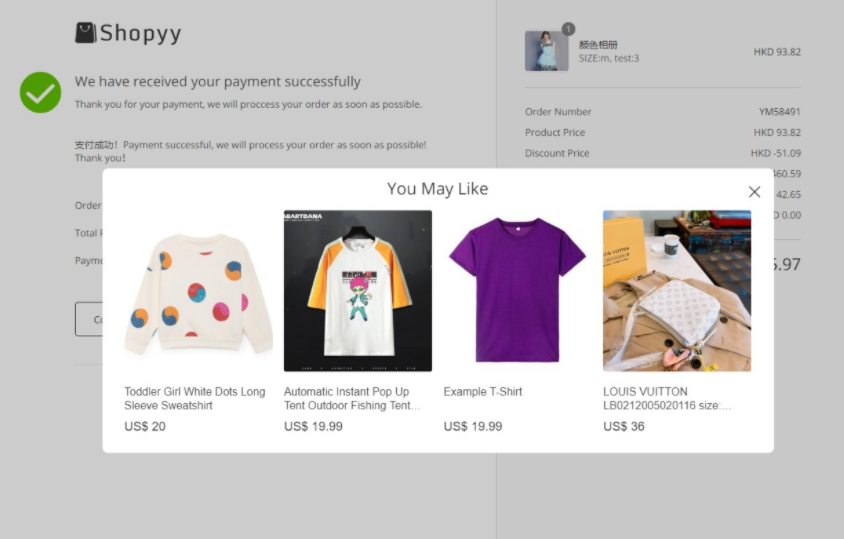This screenshot has width=844, height=539.
Task: Click the Shopyy brand name text
Action: [140, 33]
